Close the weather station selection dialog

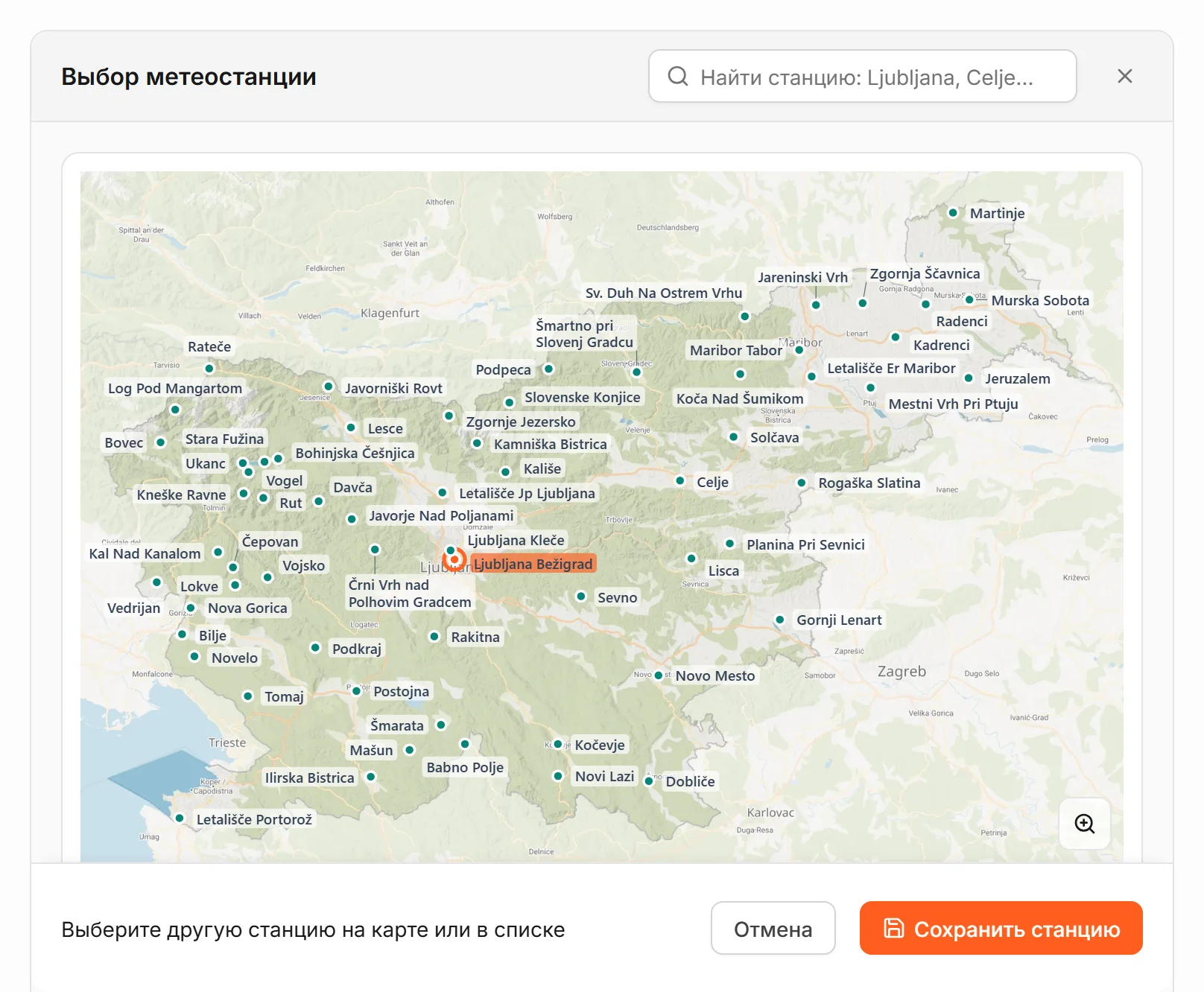pyautogui.click(x=1125, y=76)
